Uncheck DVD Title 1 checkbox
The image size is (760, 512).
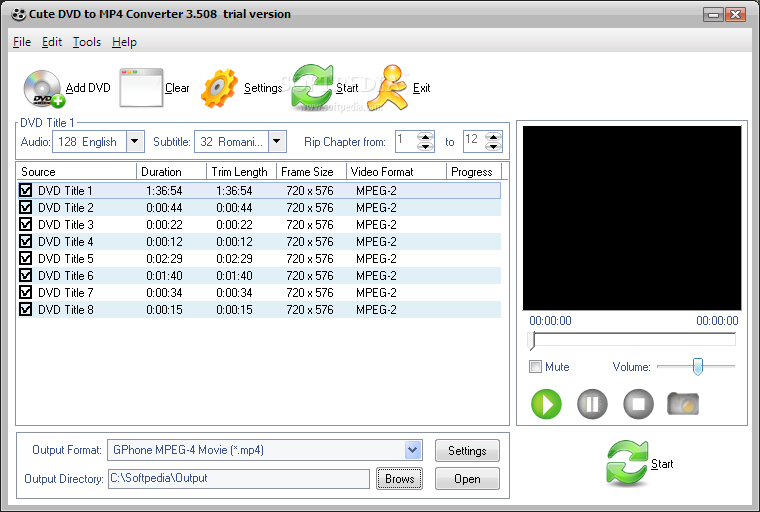(25, 190)
